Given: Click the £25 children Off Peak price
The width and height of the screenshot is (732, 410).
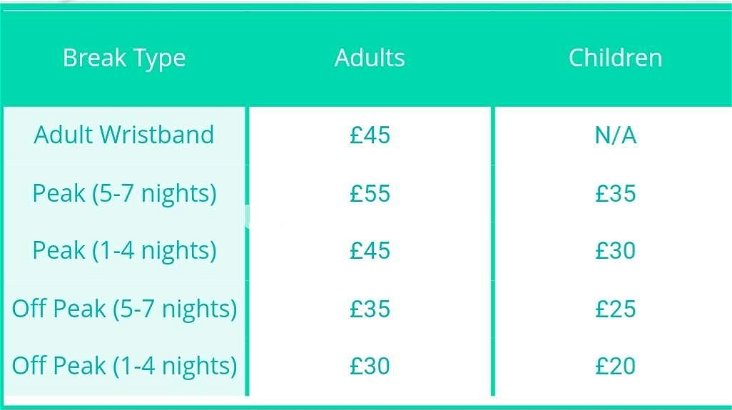Looking at the screenshot, I should [615, 309].
